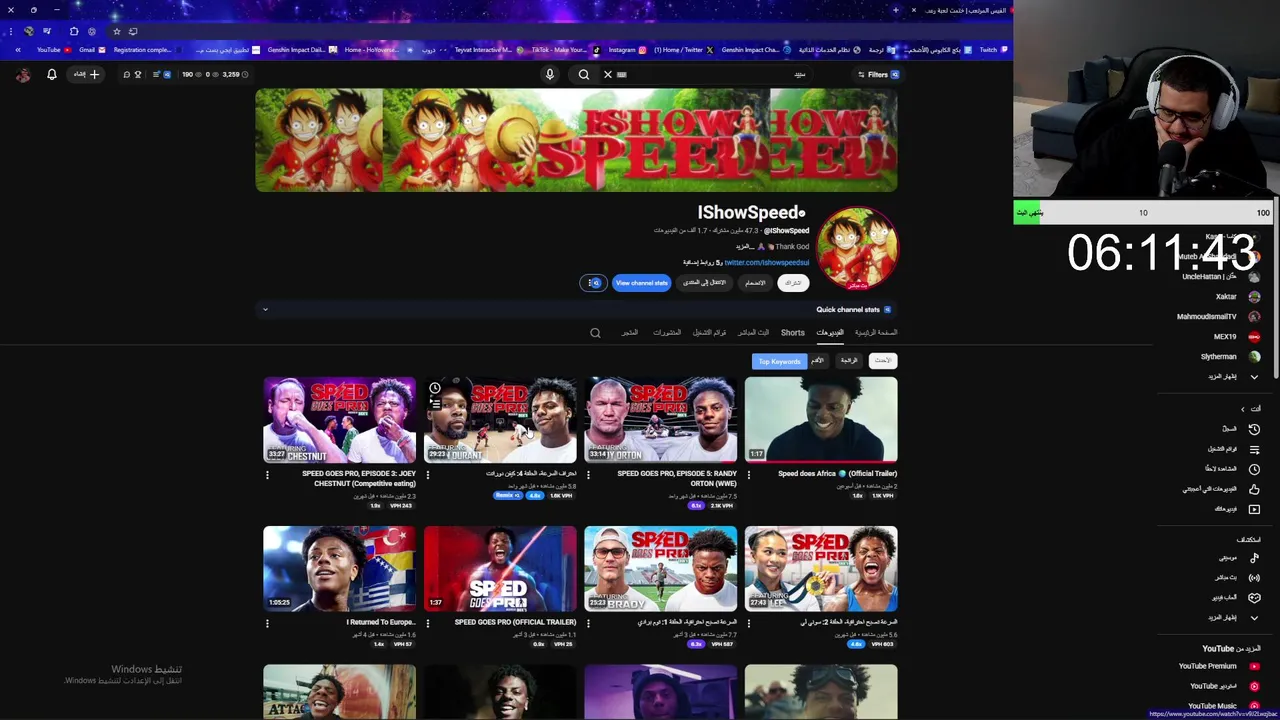This screenshot has width=1280, height=720.
Task: Open the MahmoudIsmailTV subscription channel
Action: pyautogui.click(x=1218, y=316)
